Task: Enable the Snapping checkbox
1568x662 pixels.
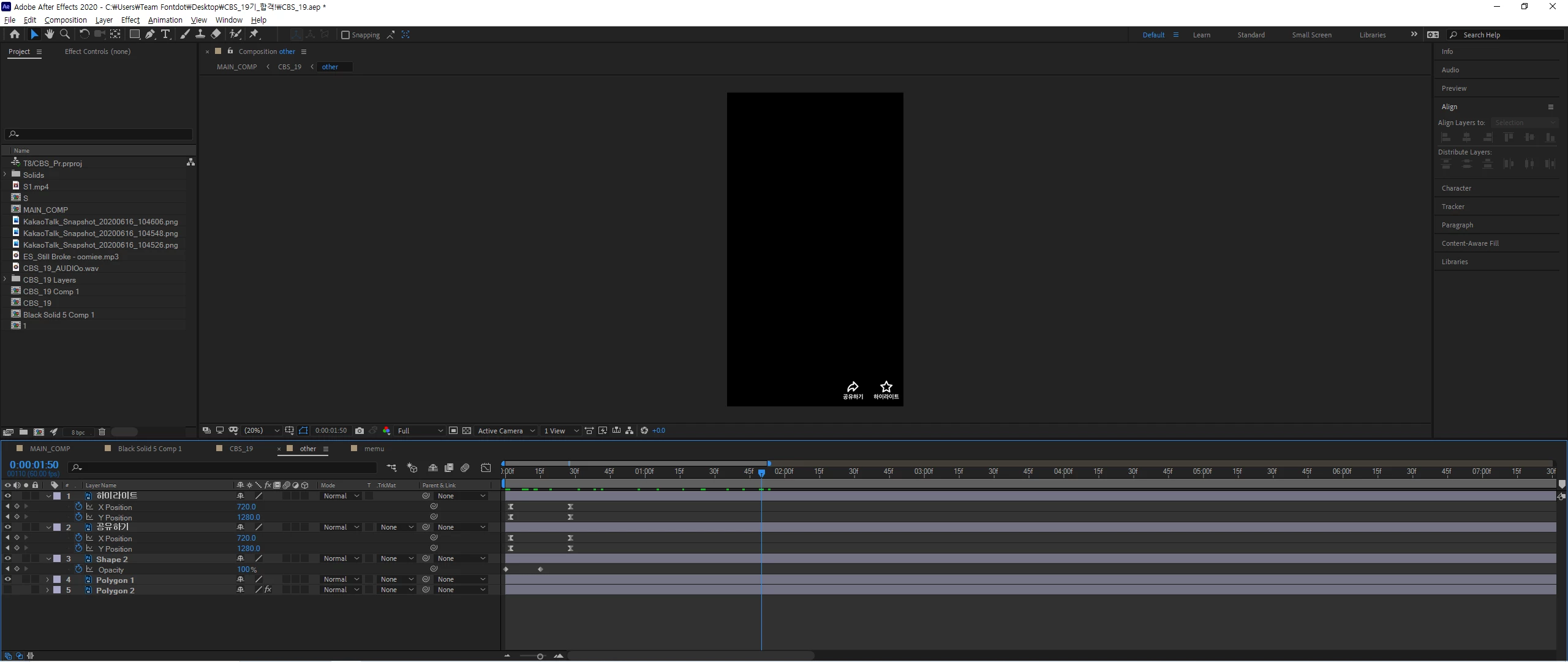Action: click(345, 35)
